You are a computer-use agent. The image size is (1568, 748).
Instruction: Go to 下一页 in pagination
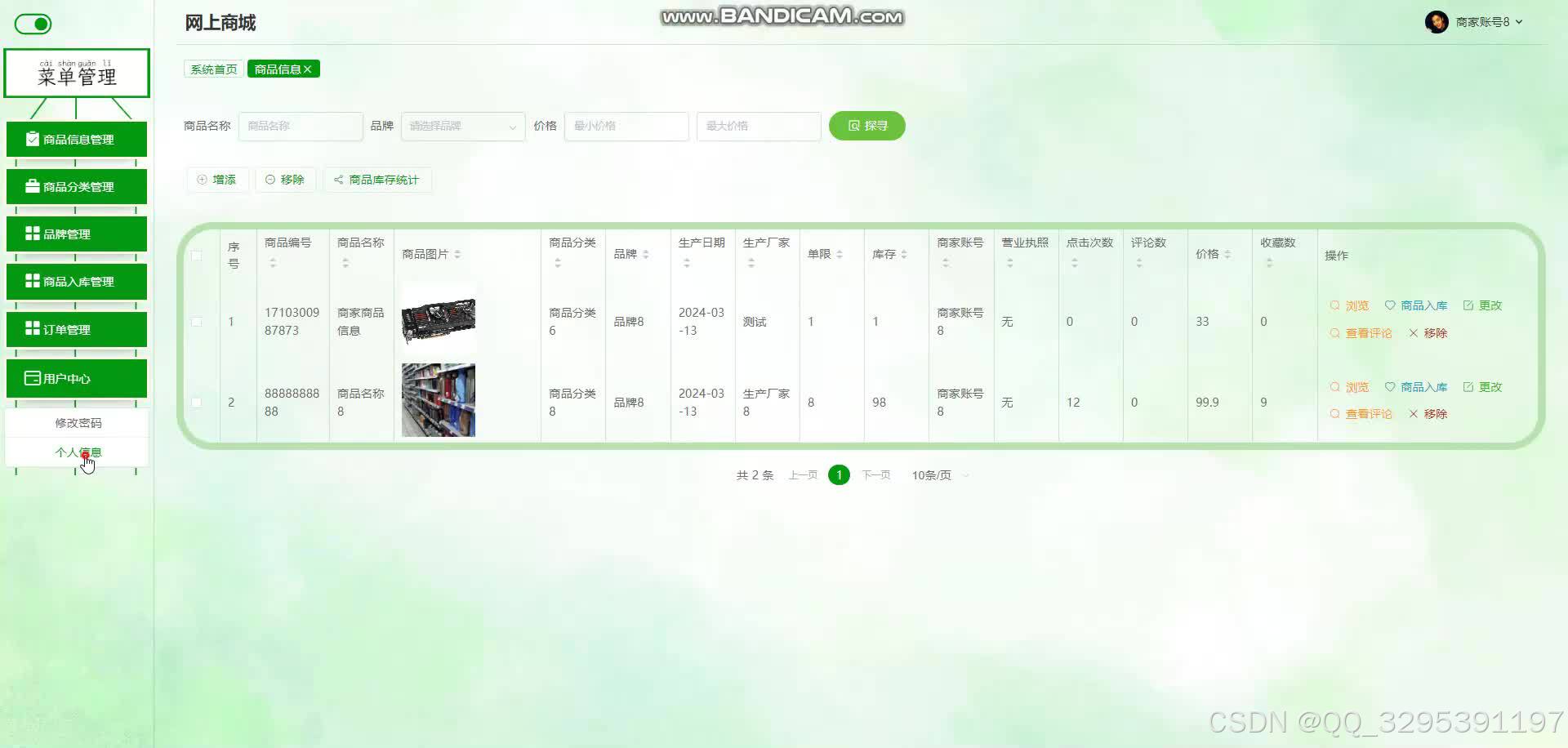pyautogui.click(x=875, y=474)
